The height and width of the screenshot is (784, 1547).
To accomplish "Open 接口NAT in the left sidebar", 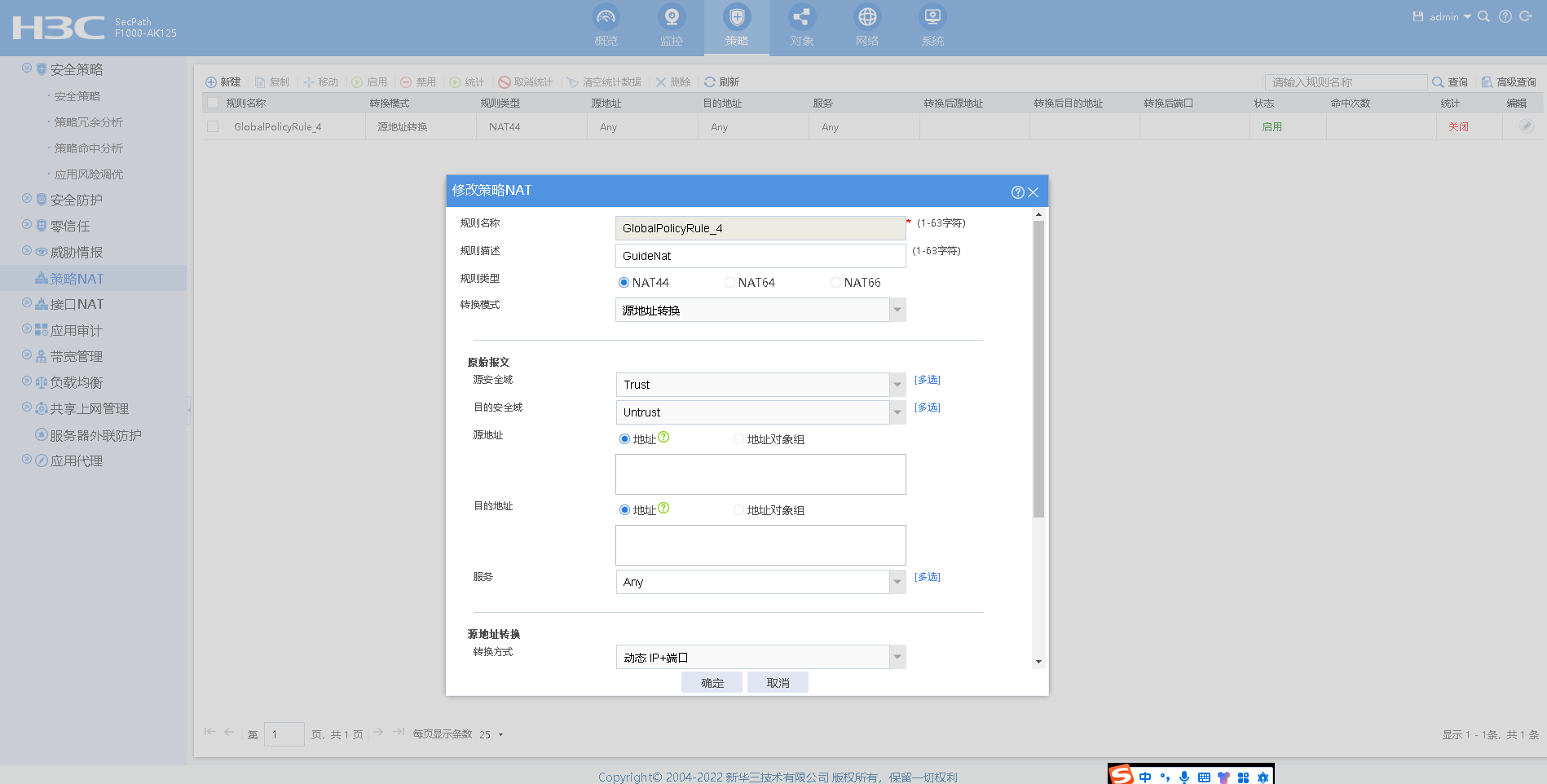I will click(x=77, y=304).
